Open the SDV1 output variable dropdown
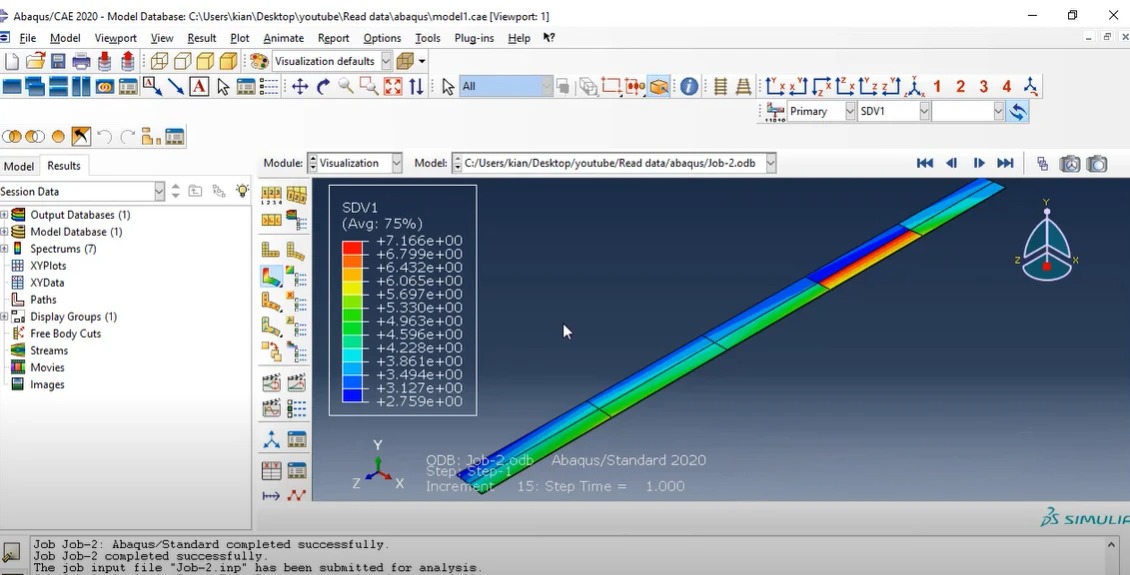The image size is (1130, 575). (924, 111)
